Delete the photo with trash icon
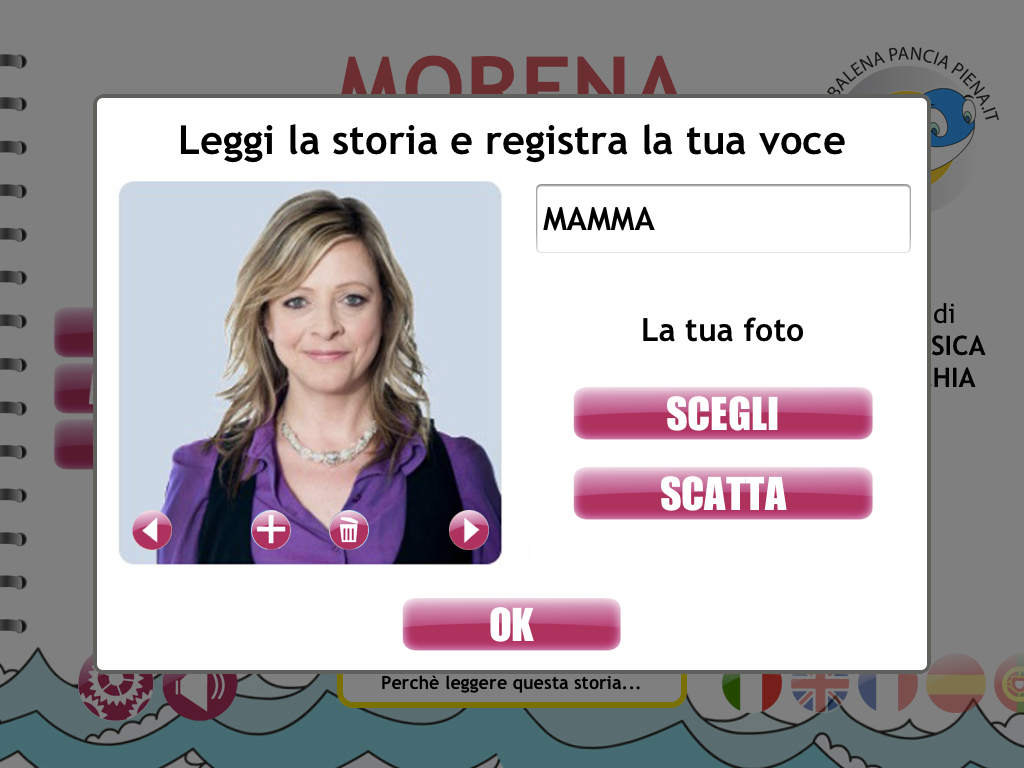The height and width of the screenshot is (768, 1024). pos(349,530)
